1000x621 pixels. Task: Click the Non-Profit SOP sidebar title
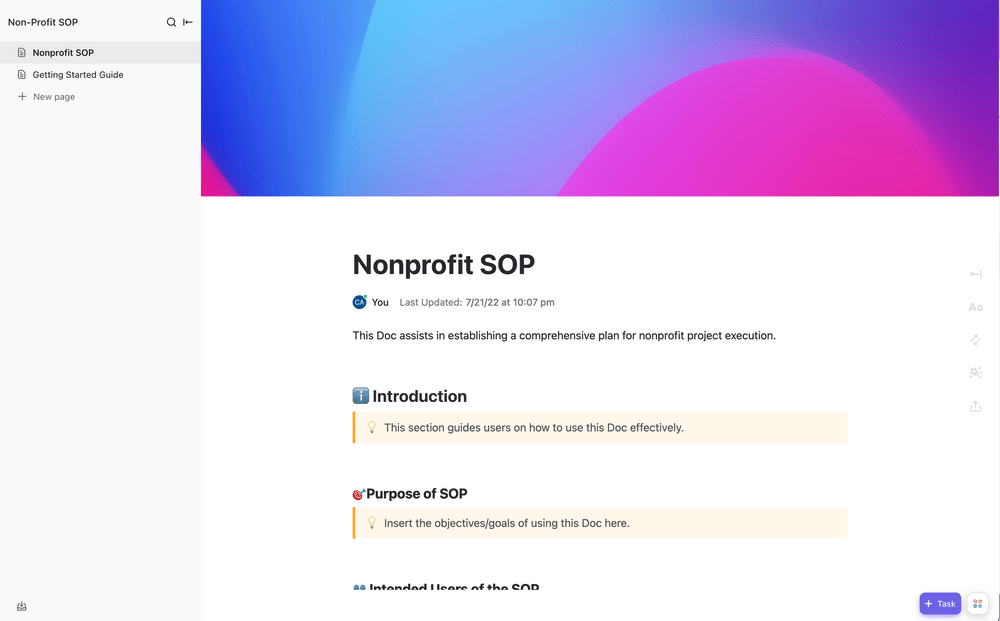click(43, 22)
